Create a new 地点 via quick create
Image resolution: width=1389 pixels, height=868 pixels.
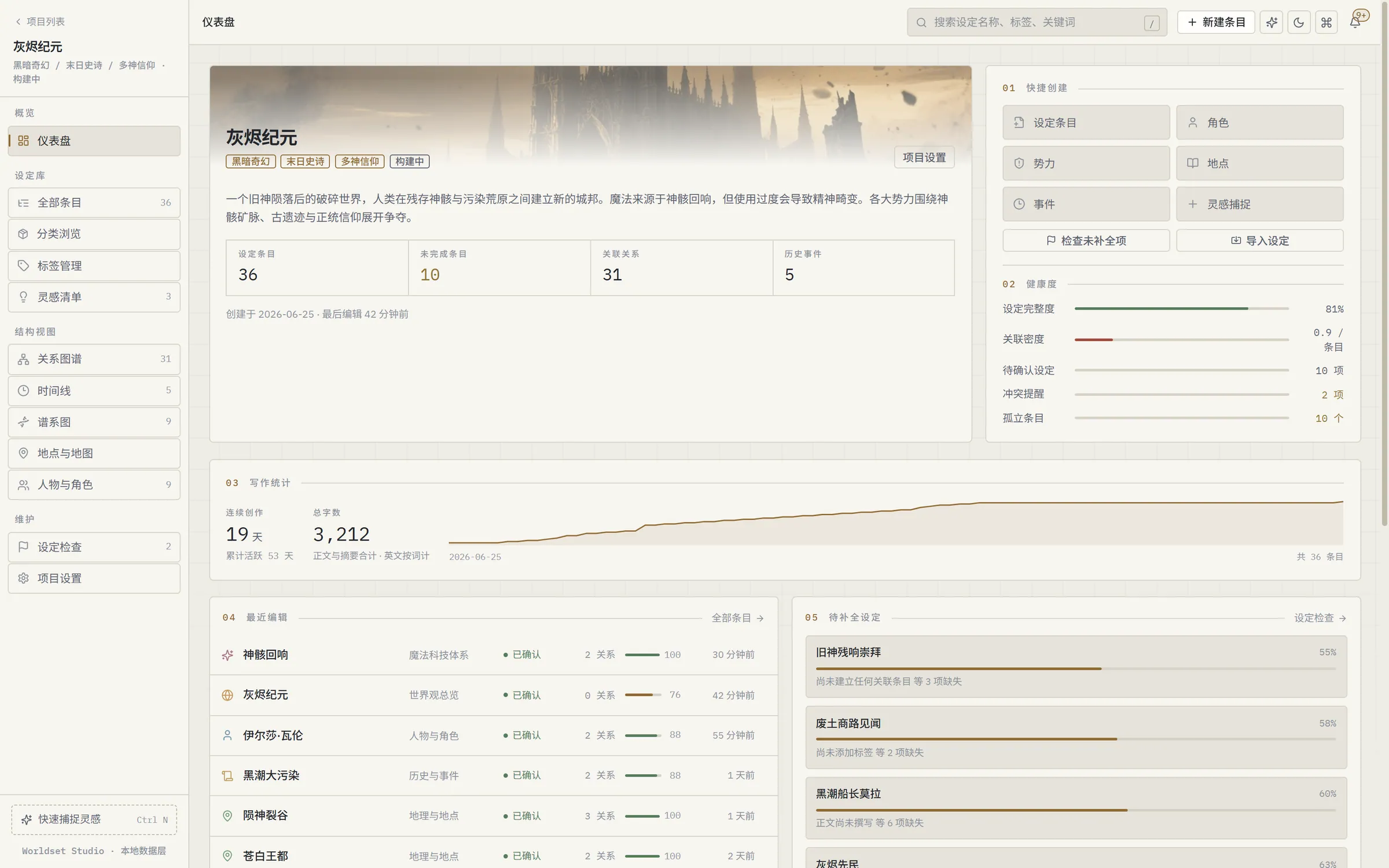click(1259, 163)
